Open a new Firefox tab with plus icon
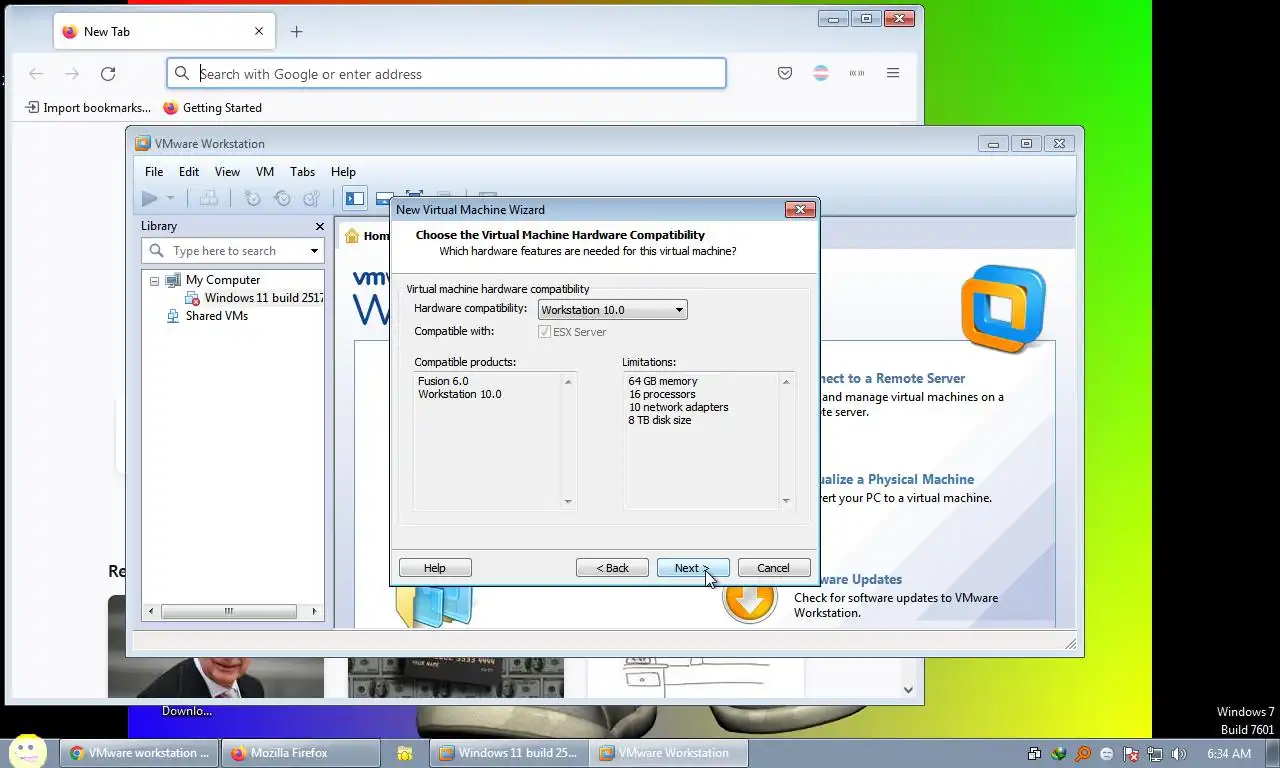Screen dimensions: 1280x768 coord(296,32)
